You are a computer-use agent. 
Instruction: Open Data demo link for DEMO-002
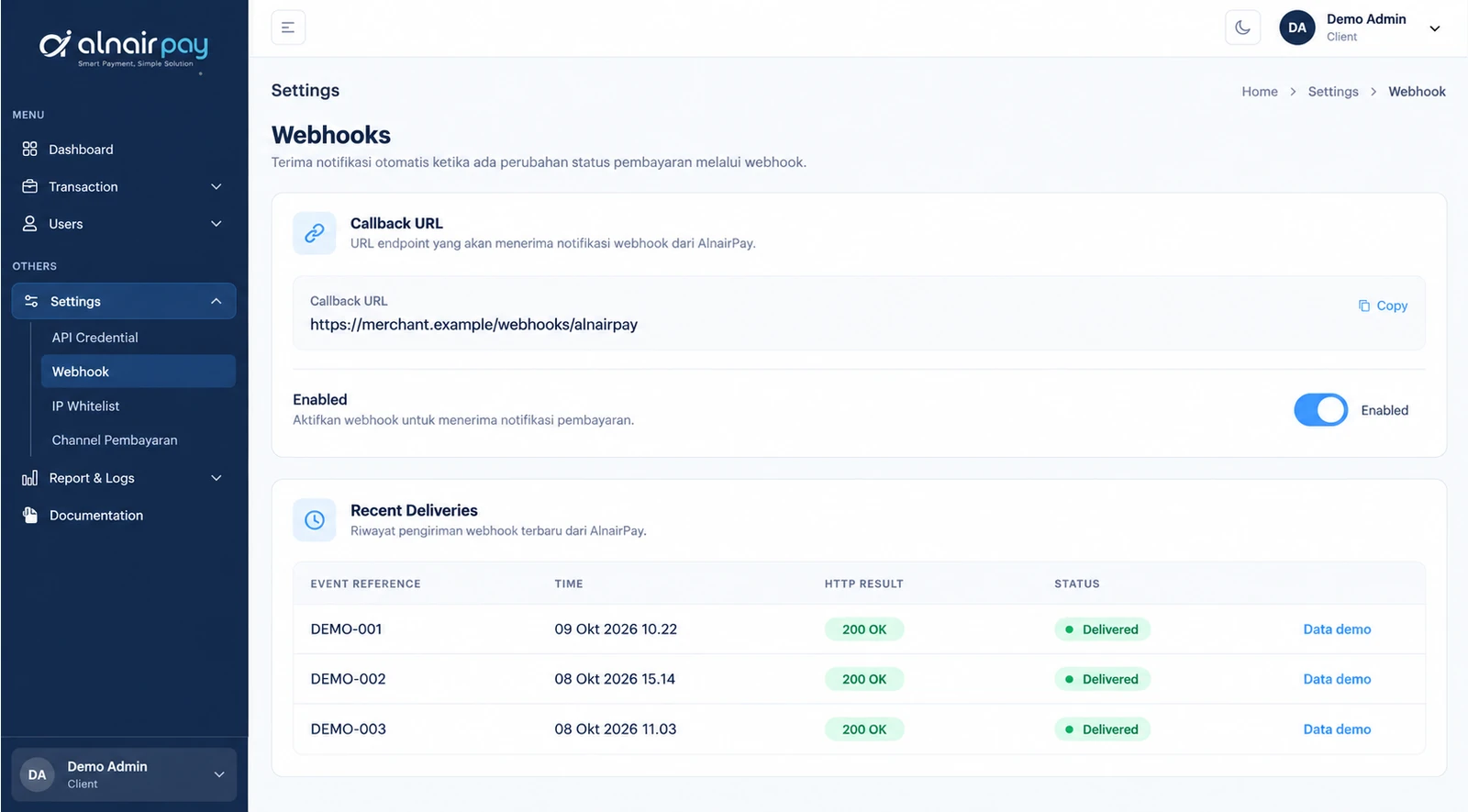pyautogui.click(x=1337, y=679)
